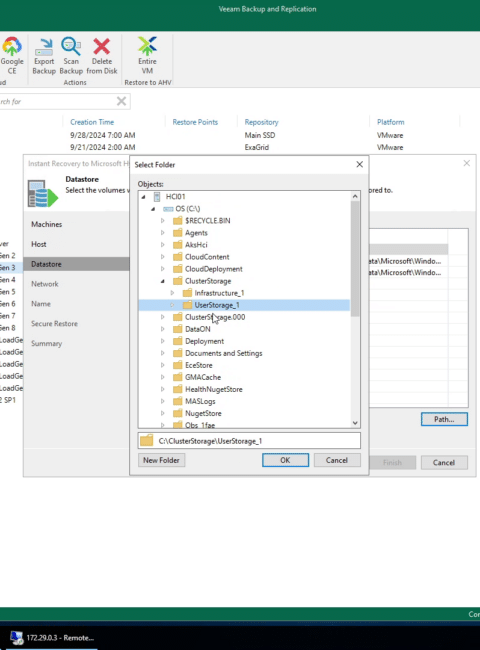Screen dimensions: 480x650
Task: Click the Path... button
Action: [x=444, y=419]
